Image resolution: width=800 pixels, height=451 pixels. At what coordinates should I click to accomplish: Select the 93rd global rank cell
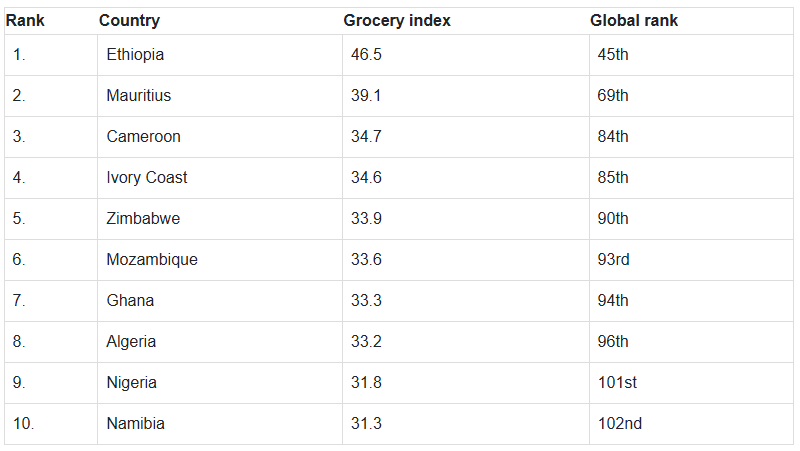[x=614, y=260]
